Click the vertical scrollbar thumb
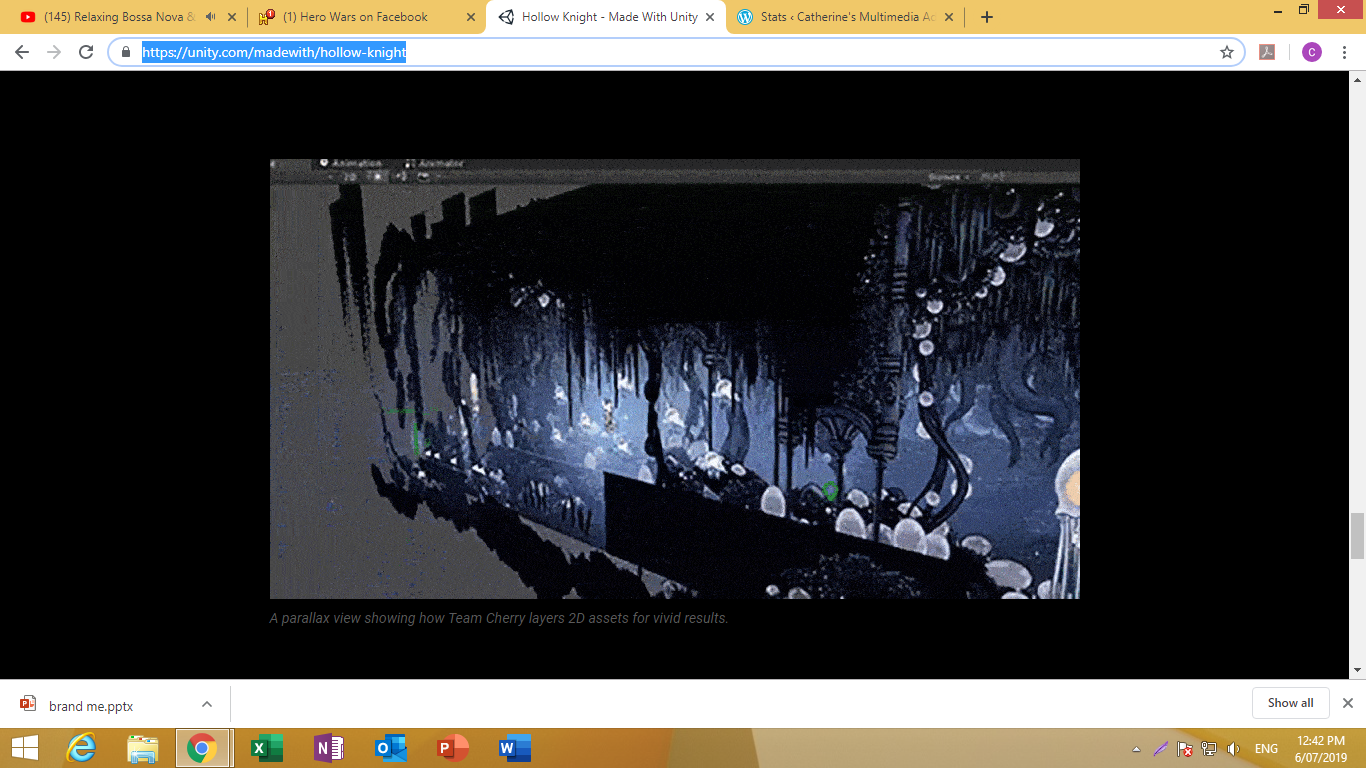The height and width of the screenshot is (768, 1366). pyautogui.click(x=1357, y=536)
